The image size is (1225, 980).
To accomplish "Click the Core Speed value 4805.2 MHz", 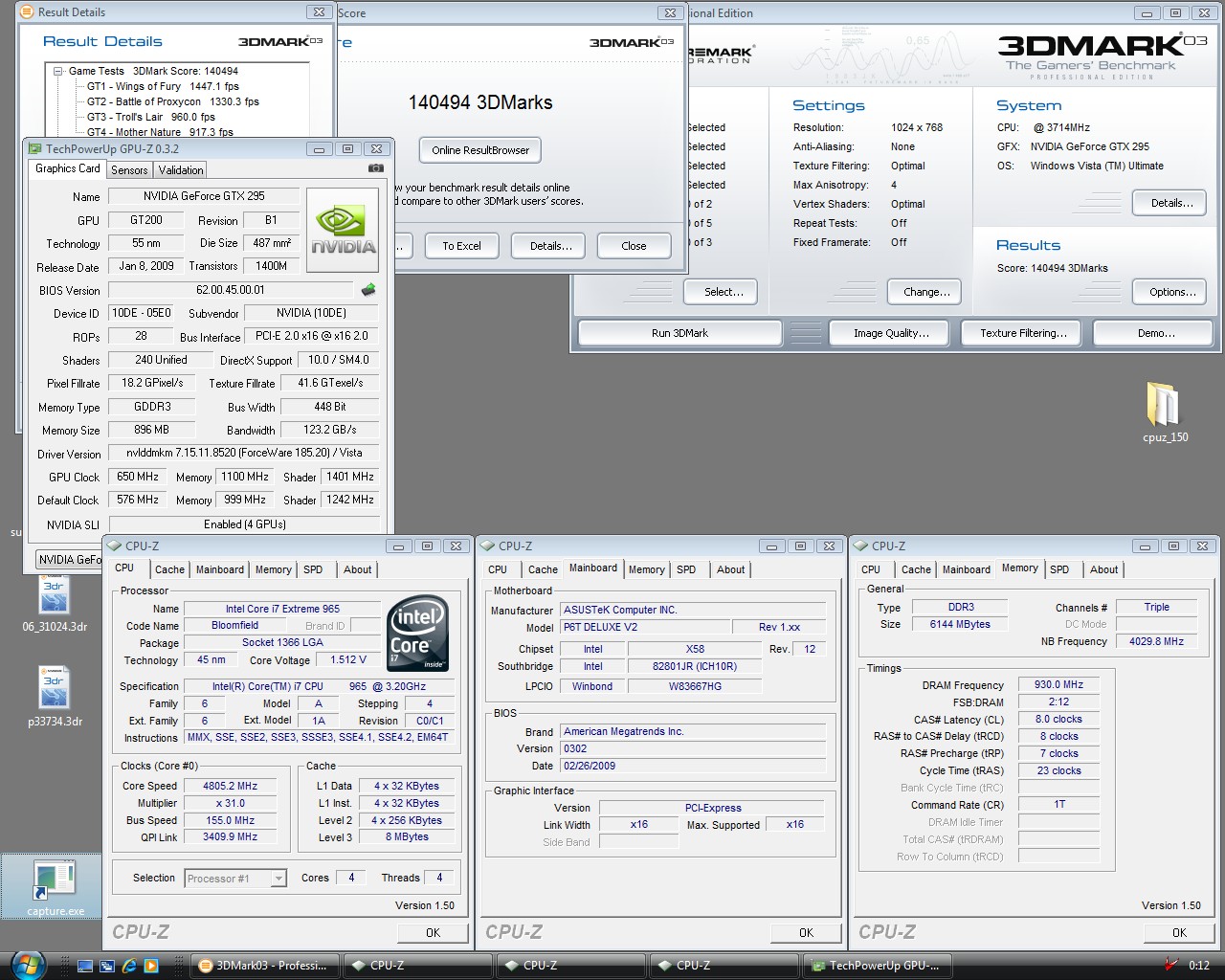I will 230,786.
